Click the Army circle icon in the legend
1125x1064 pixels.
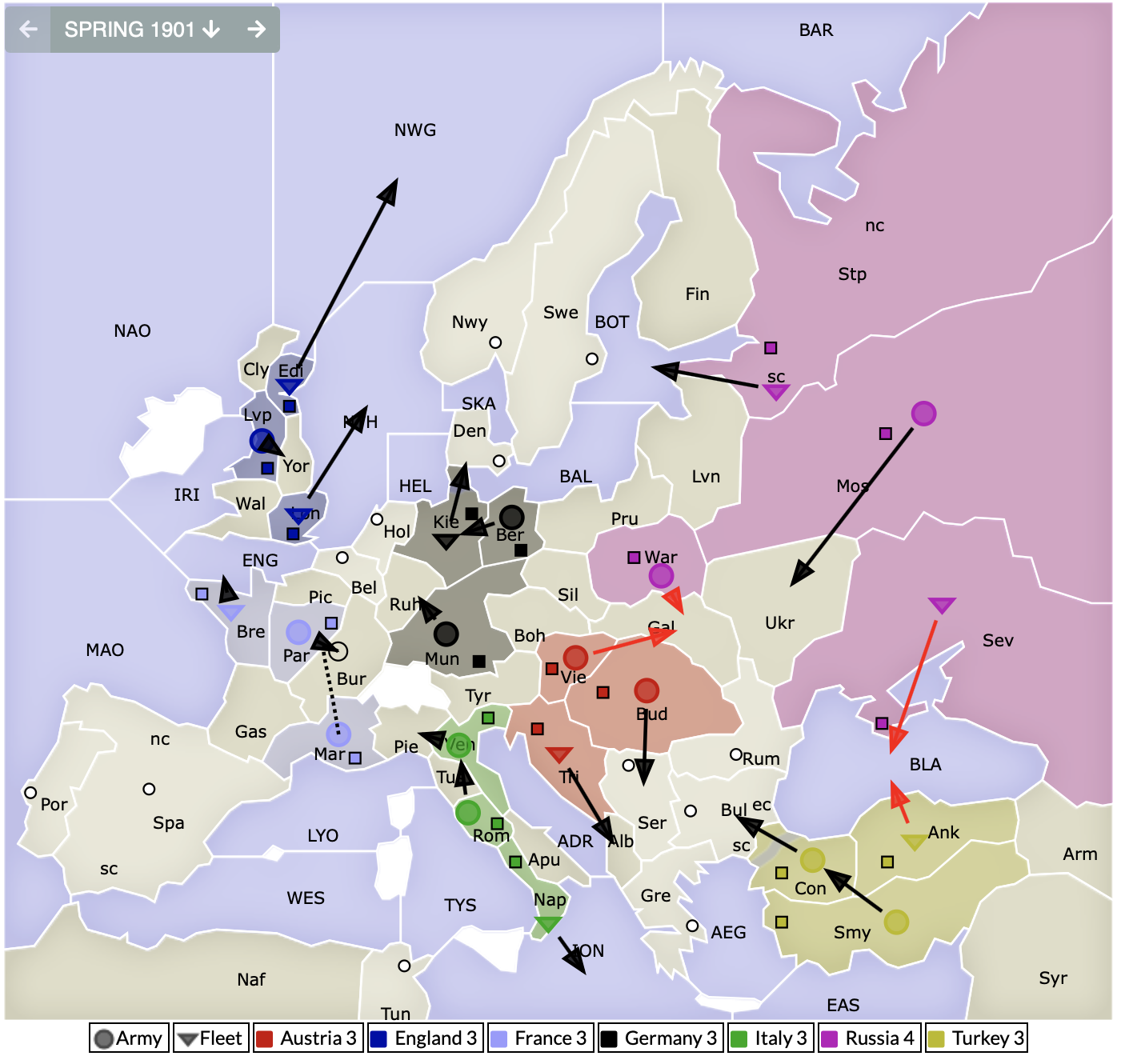(x=103, y=1039)
